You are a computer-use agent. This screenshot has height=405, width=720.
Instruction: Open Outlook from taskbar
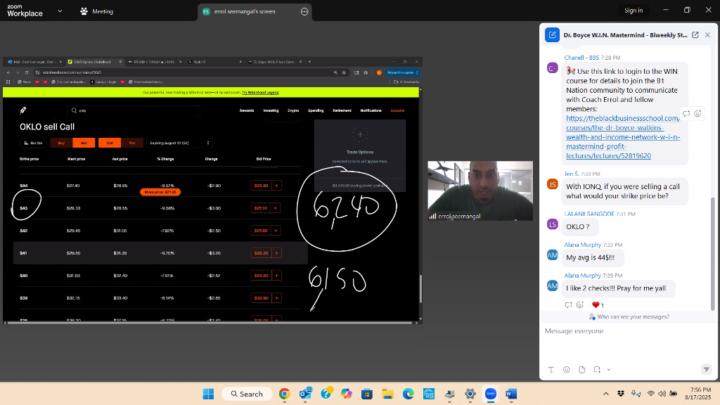click(305, 394)
